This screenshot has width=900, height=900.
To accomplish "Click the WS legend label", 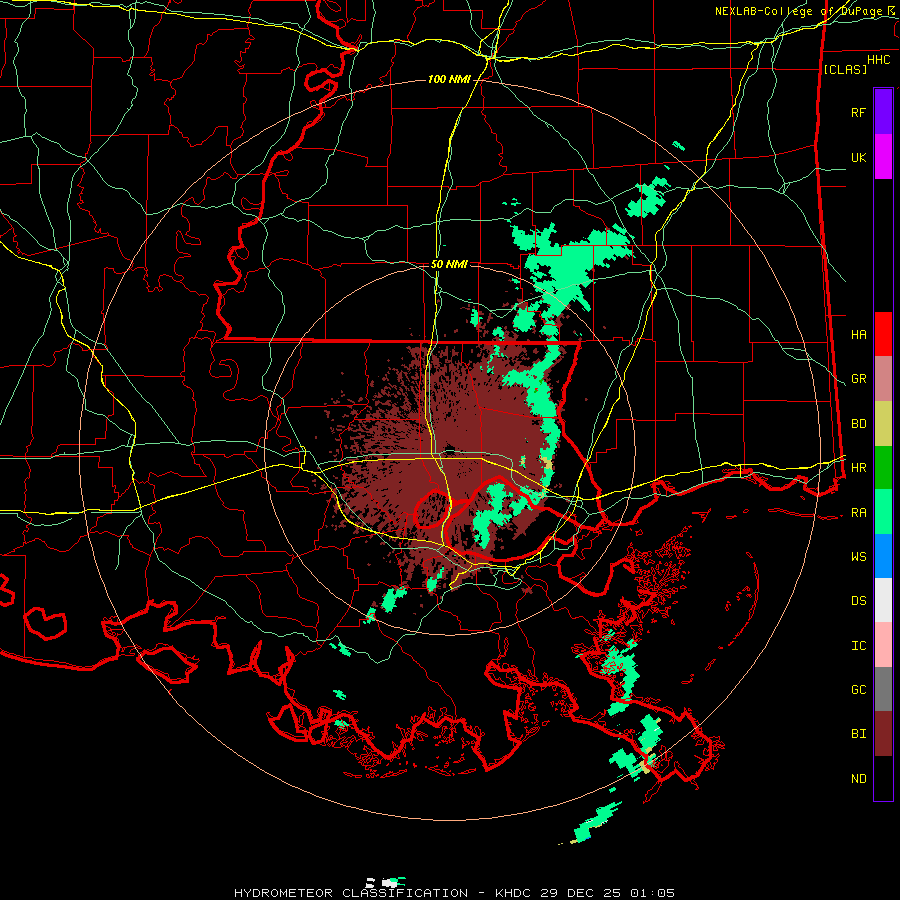I will tap(858, 557).
